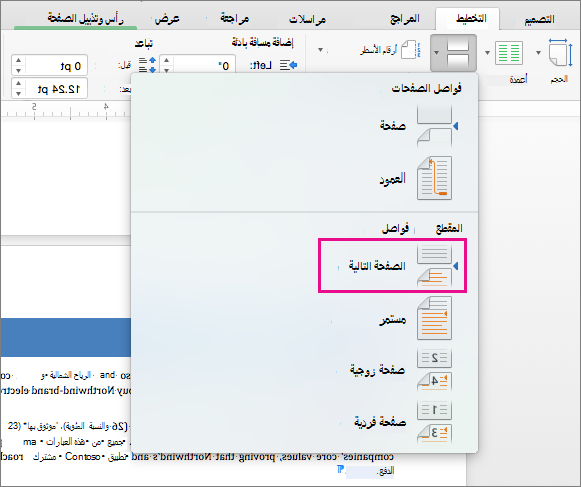This screenshot has height=487, width=581.
Task: Expand the page size dropdown arrow
Action: (538, 53)
